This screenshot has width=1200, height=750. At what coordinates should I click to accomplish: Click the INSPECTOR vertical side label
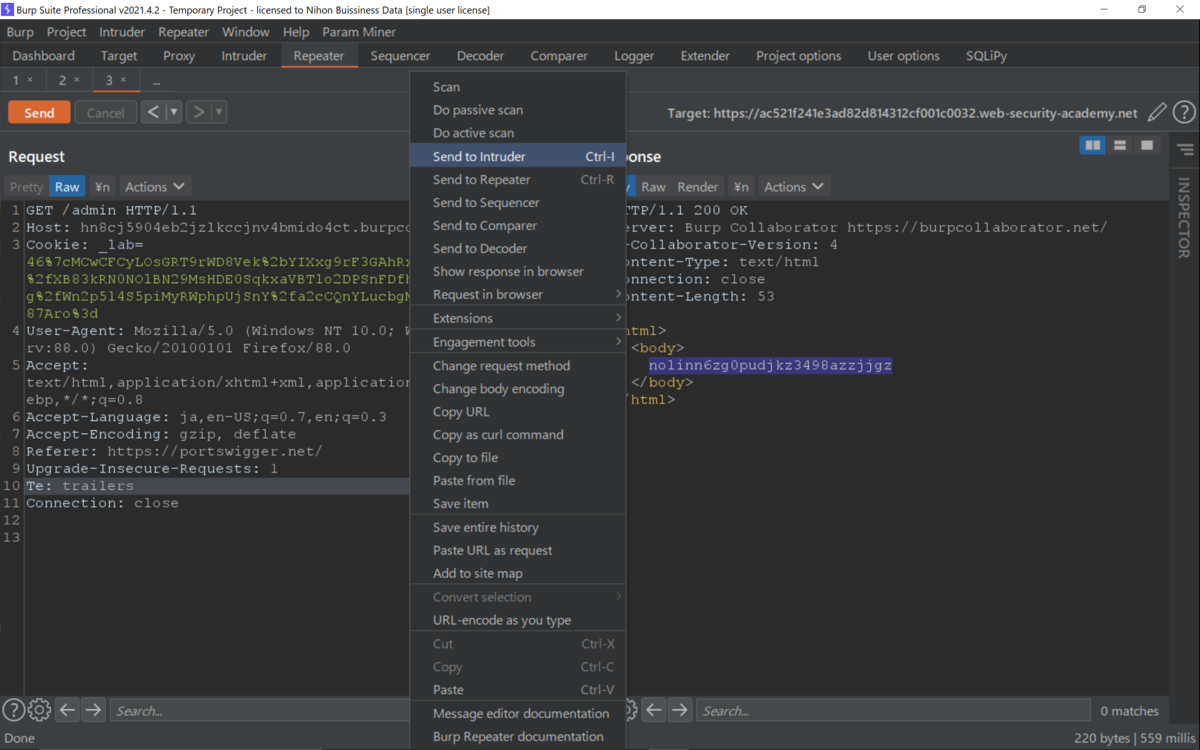(x=1184, y=217)
